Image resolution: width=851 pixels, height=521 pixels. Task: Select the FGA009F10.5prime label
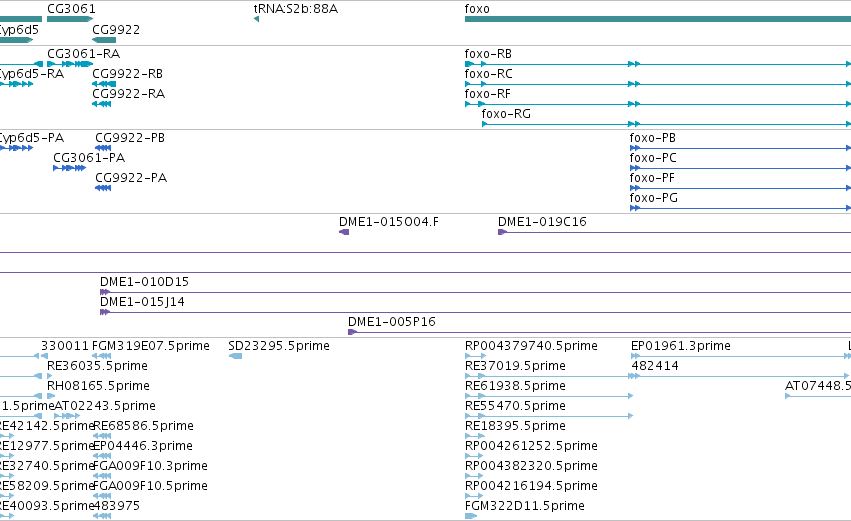tap(150, 487)
